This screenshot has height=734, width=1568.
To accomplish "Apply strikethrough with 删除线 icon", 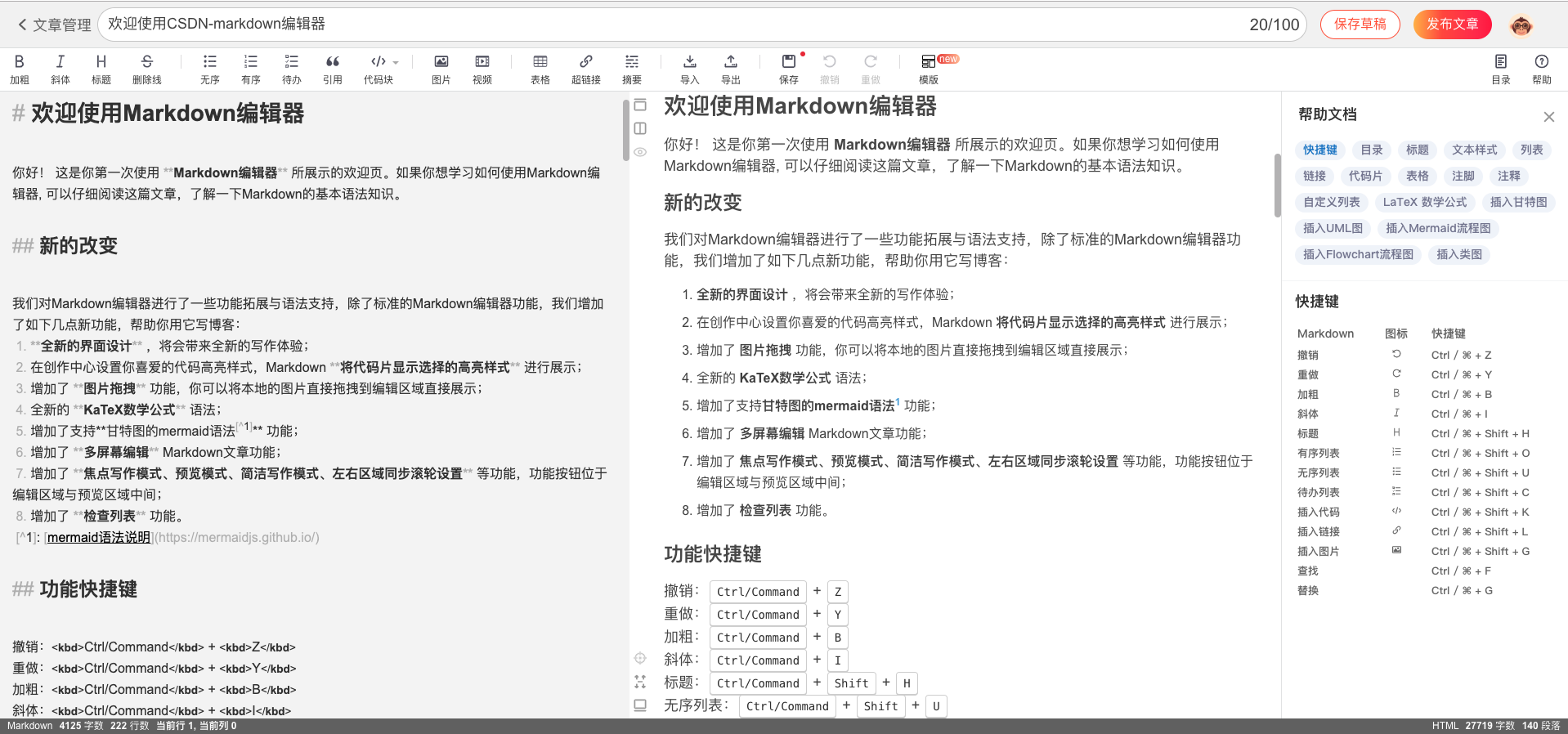I will (147, 69).
